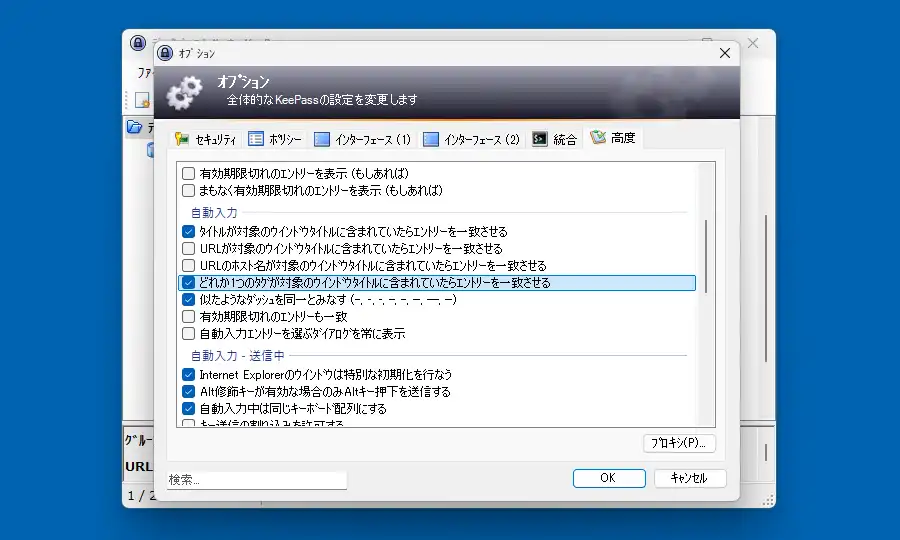Viewport: 900px width, 540px height.
Task: Close the main KeePass window behind
Action: click(x=753, y=43)
